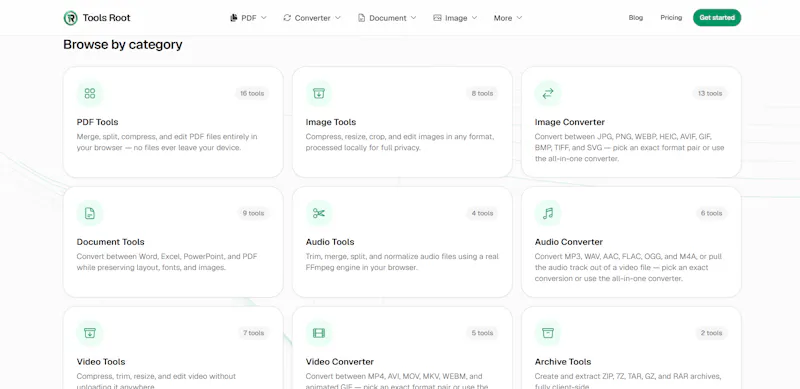Open the Audio Converter category title

click(568, 242)
